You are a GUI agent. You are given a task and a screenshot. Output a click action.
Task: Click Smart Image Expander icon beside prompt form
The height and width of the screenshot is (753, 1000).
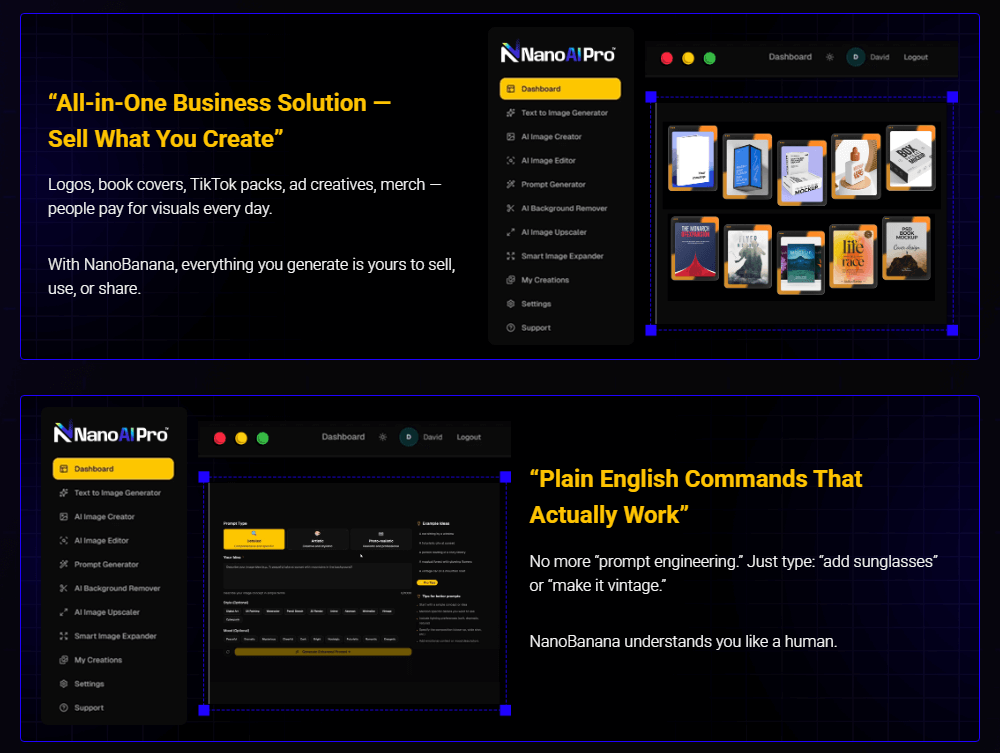[64, 636]
